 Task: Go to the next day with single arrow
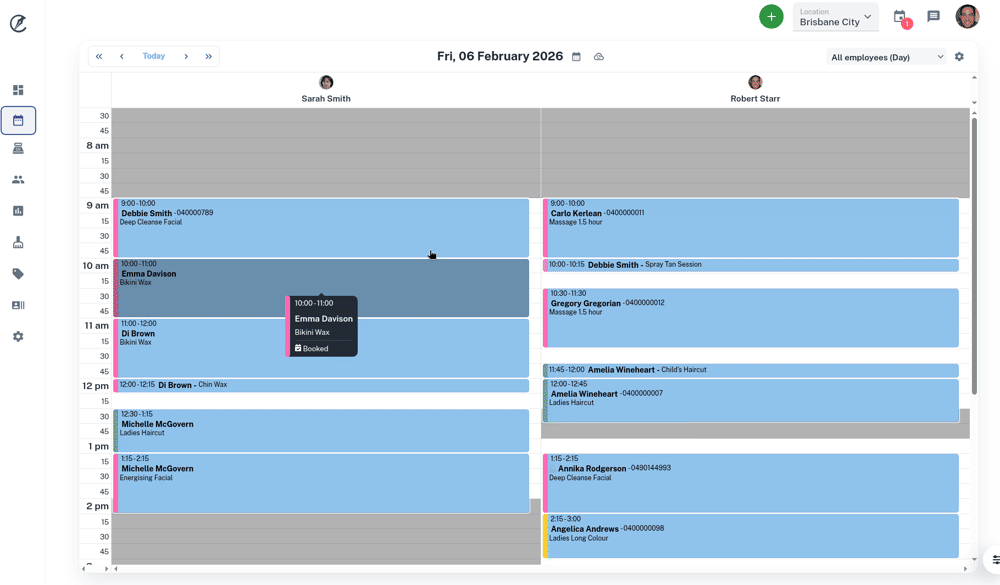(x=186, y=57)
